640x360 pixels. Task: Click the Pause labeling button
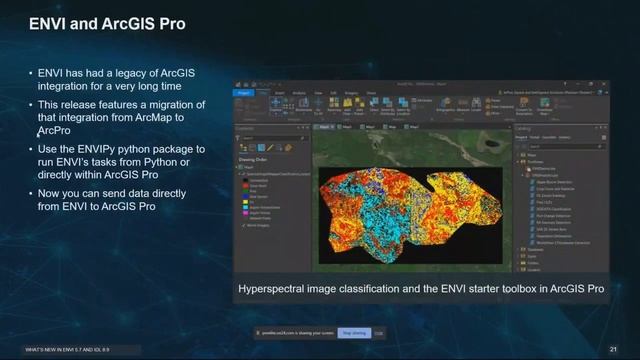(496, 100)
